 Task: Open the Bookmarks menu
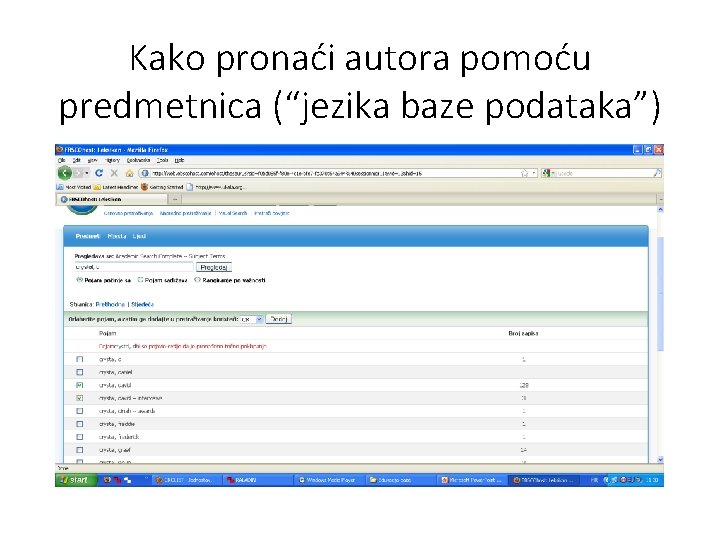coord(138,160)
